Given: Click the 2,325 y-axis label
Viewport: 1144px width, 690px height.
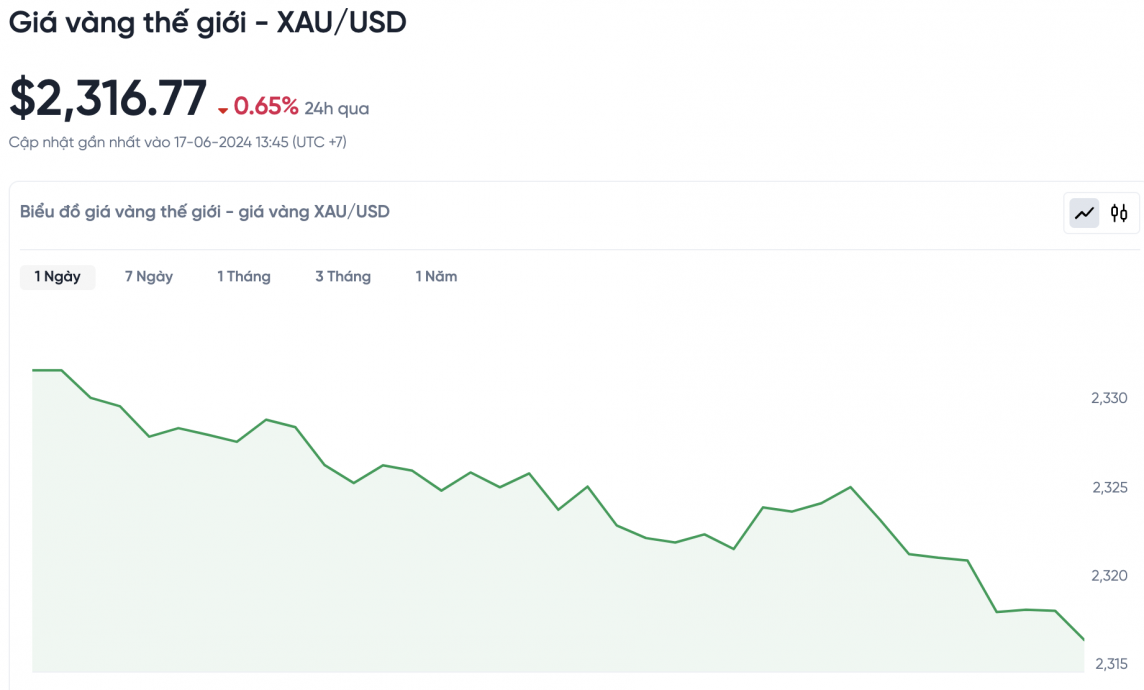Looking at the screenshot, I should pyautogui.click(x=1109, y=487).
